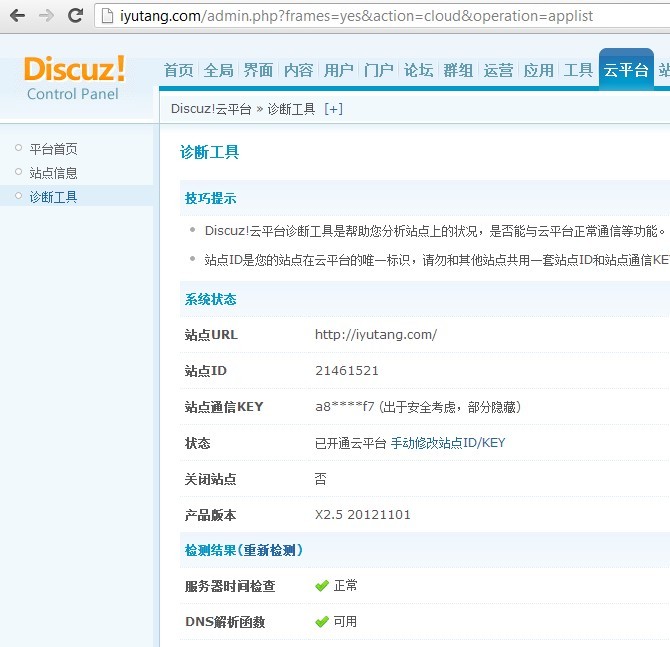Click the site ID value 21461521
This screenshot has height=647, width=670.
(x=347, y=371)
